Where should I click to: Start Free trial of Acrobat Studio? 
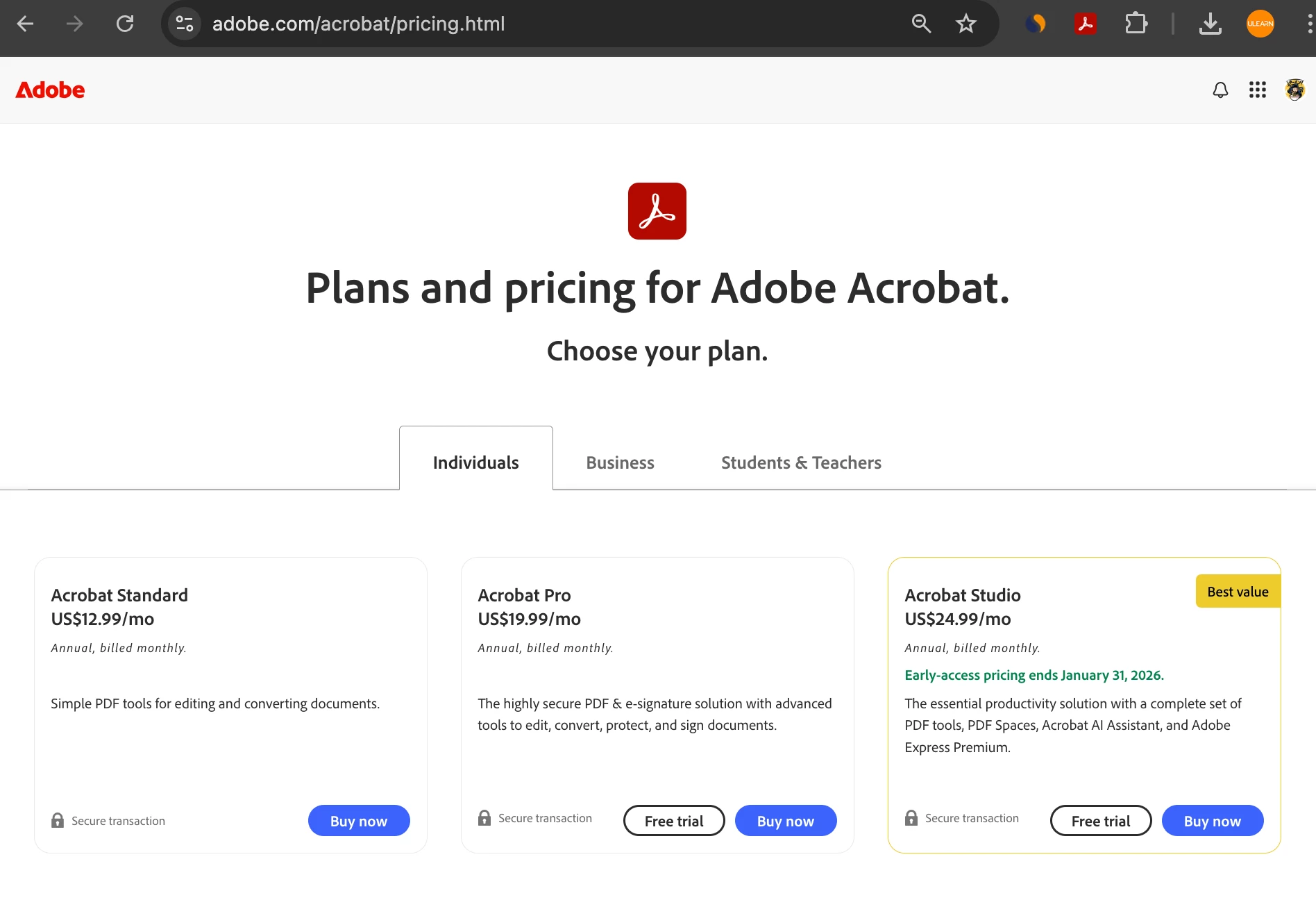pyautogui.click(x=1101, y=821)
